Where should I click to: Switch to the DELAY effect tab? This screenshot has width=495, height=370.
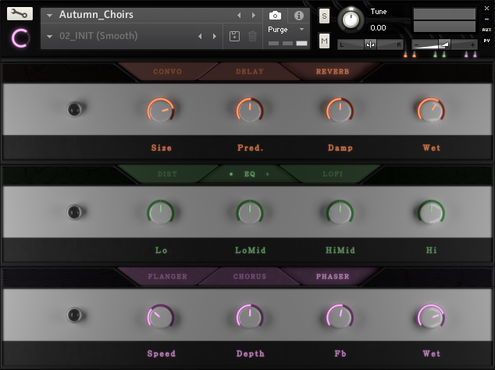250,71
